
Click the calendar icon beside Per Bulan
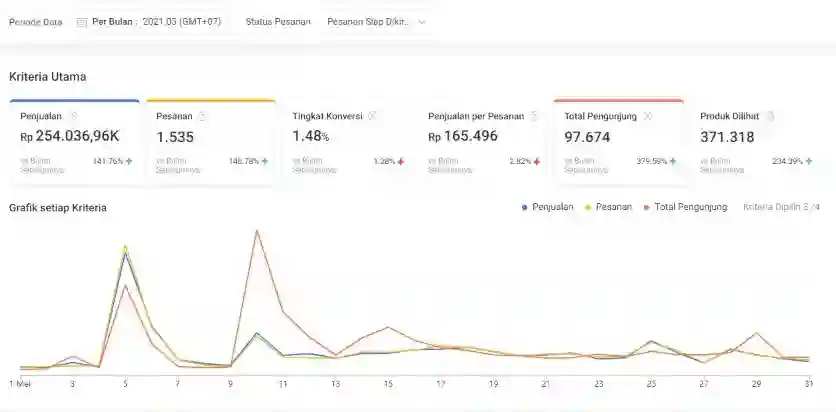[x=82, y=22]
